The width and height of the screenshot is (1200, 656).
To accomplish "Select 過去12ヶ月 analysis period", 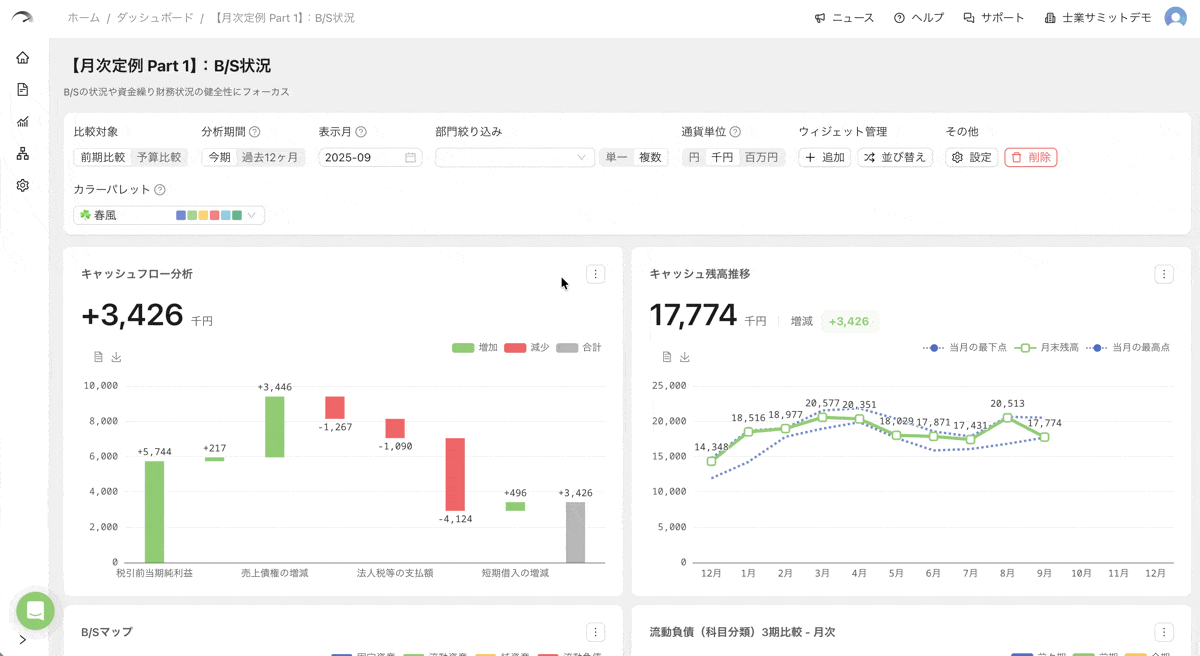I will 270,157.
